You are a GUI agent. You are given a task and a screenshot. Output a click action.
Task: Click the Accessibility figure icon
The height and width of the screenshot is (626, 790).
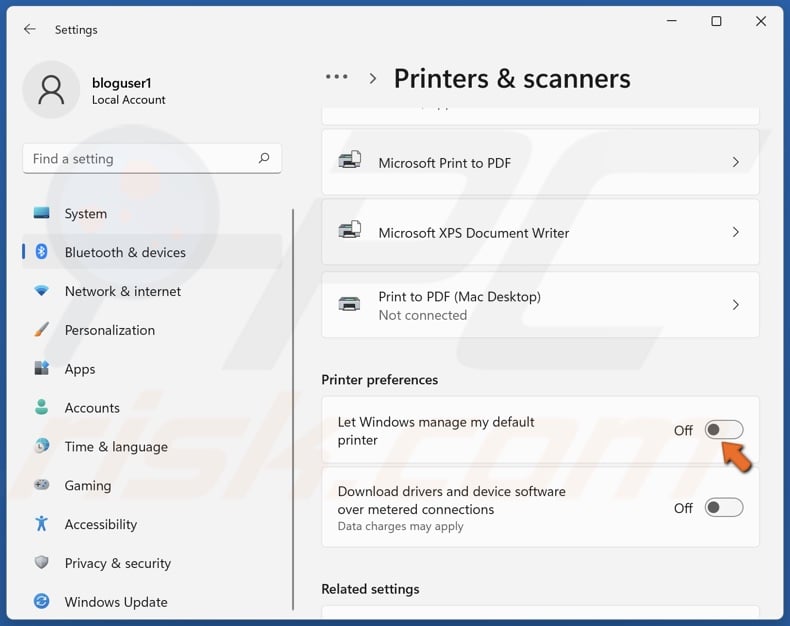[41, 524]
